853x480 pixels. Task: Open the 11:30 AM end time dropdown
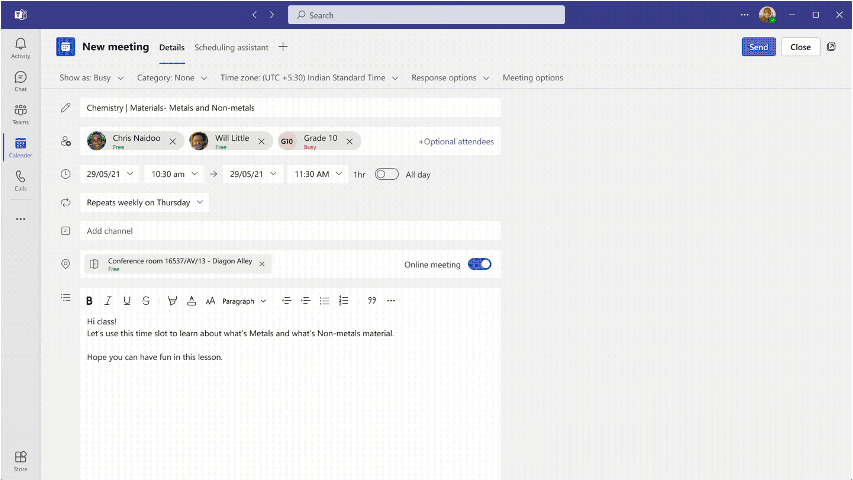[318, 174]
